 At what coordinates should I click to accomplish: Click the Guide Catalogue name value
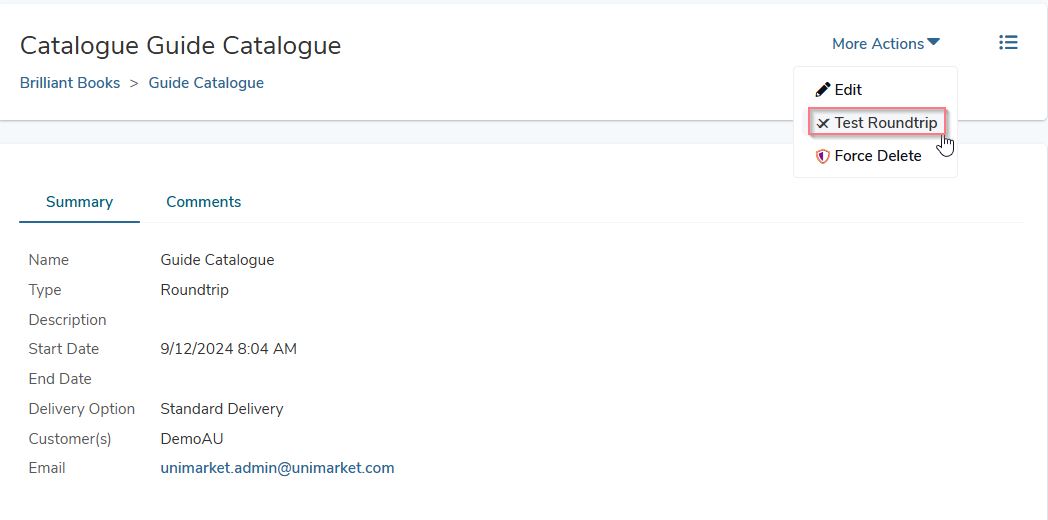pos(217,260)
